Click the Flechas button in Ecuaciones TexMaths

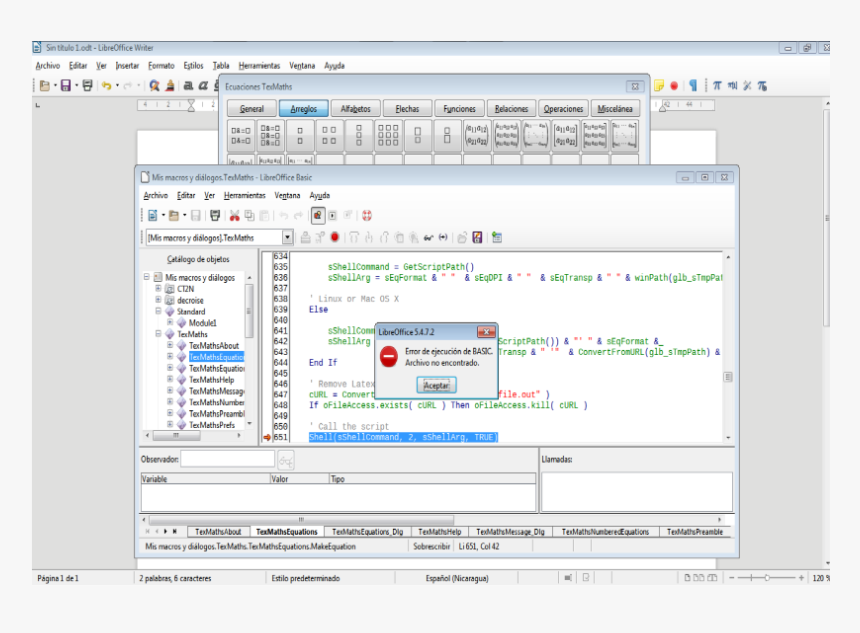point(408,109)
